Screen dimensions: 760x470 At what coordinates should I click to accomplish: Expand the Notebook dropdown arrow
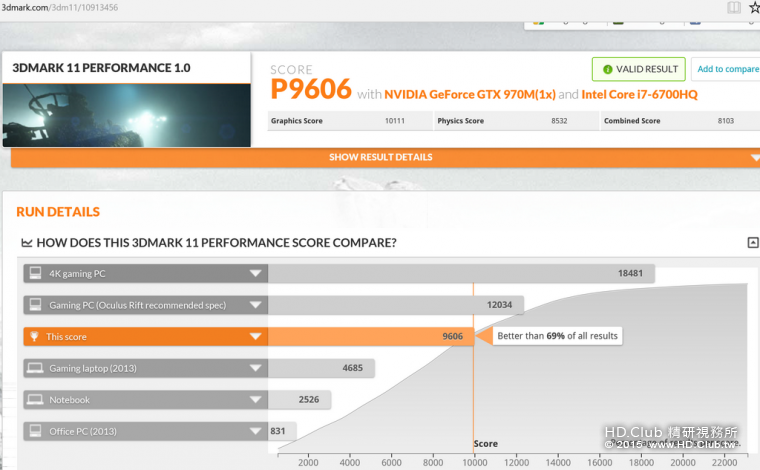255,399
